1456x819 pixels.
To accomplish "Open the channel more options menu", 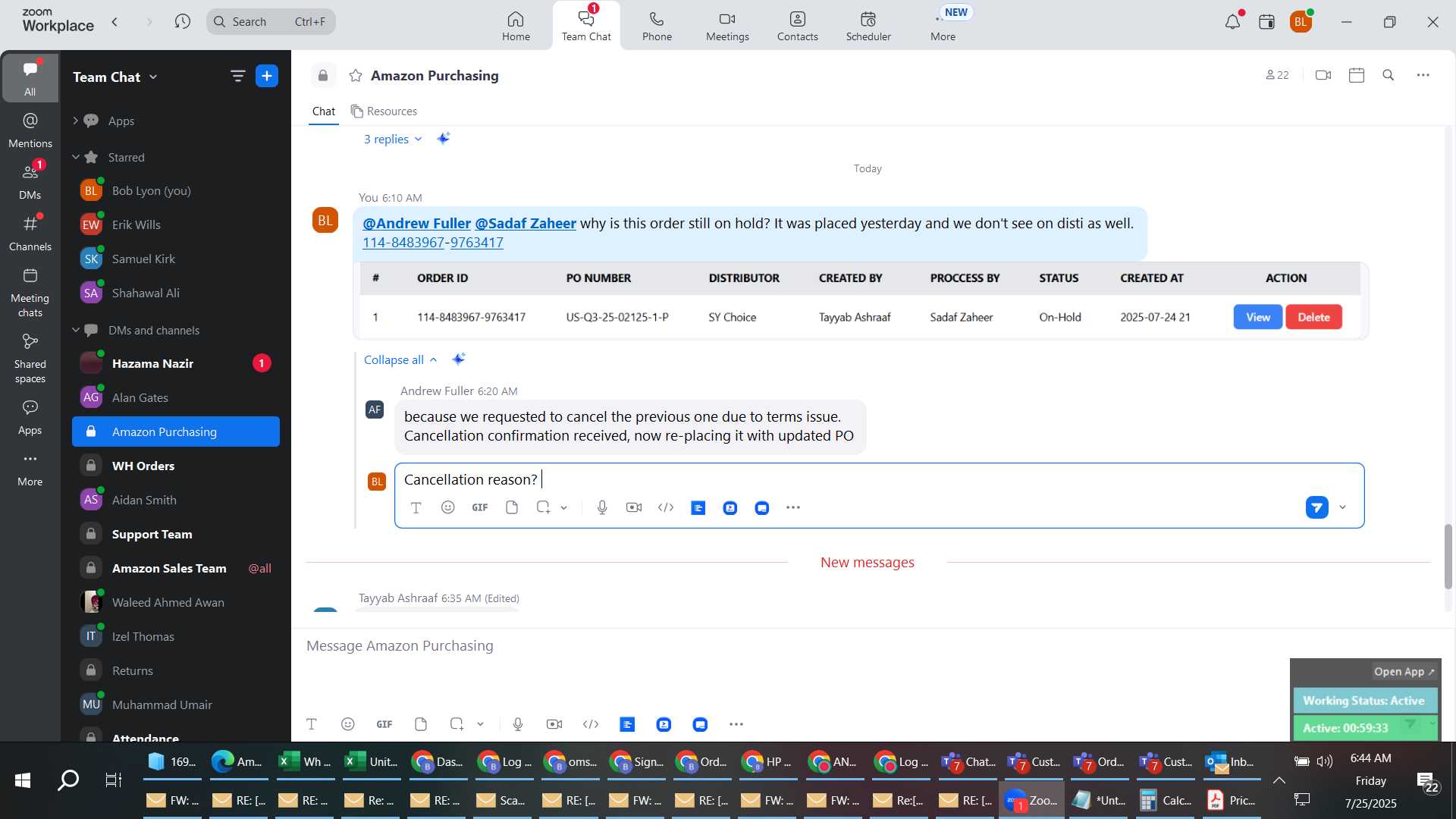I will [1423, 75].
